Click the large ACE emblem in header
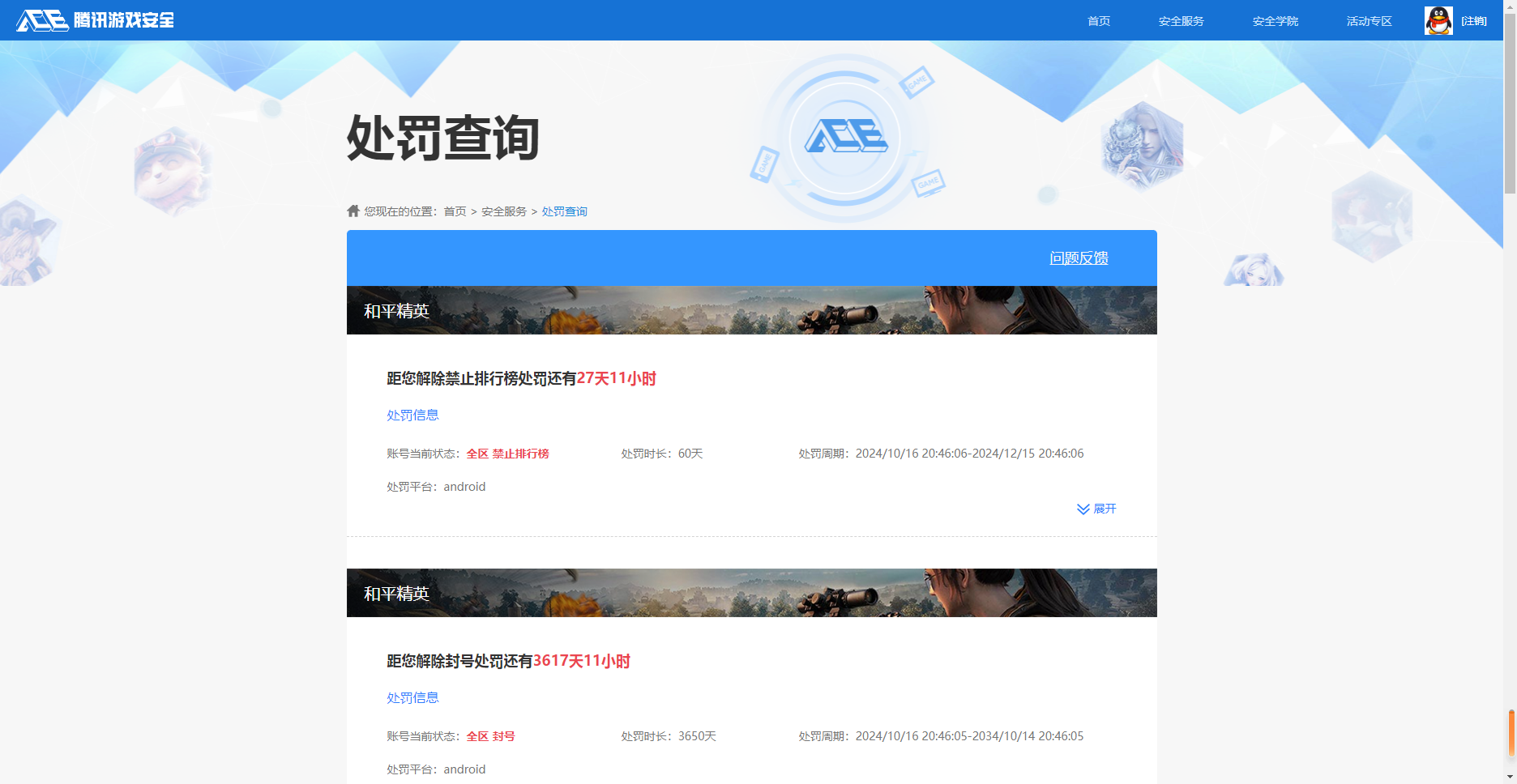Viewport: 1517px width, 784px height. pos(845,137)
